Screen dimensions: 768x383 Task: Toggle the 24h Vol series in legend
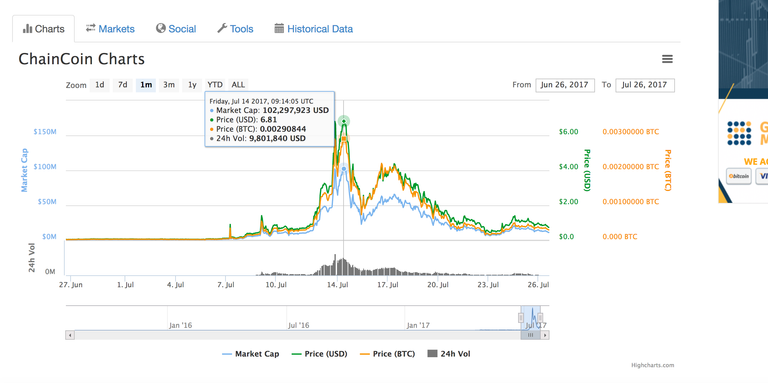tap(449, 354)
